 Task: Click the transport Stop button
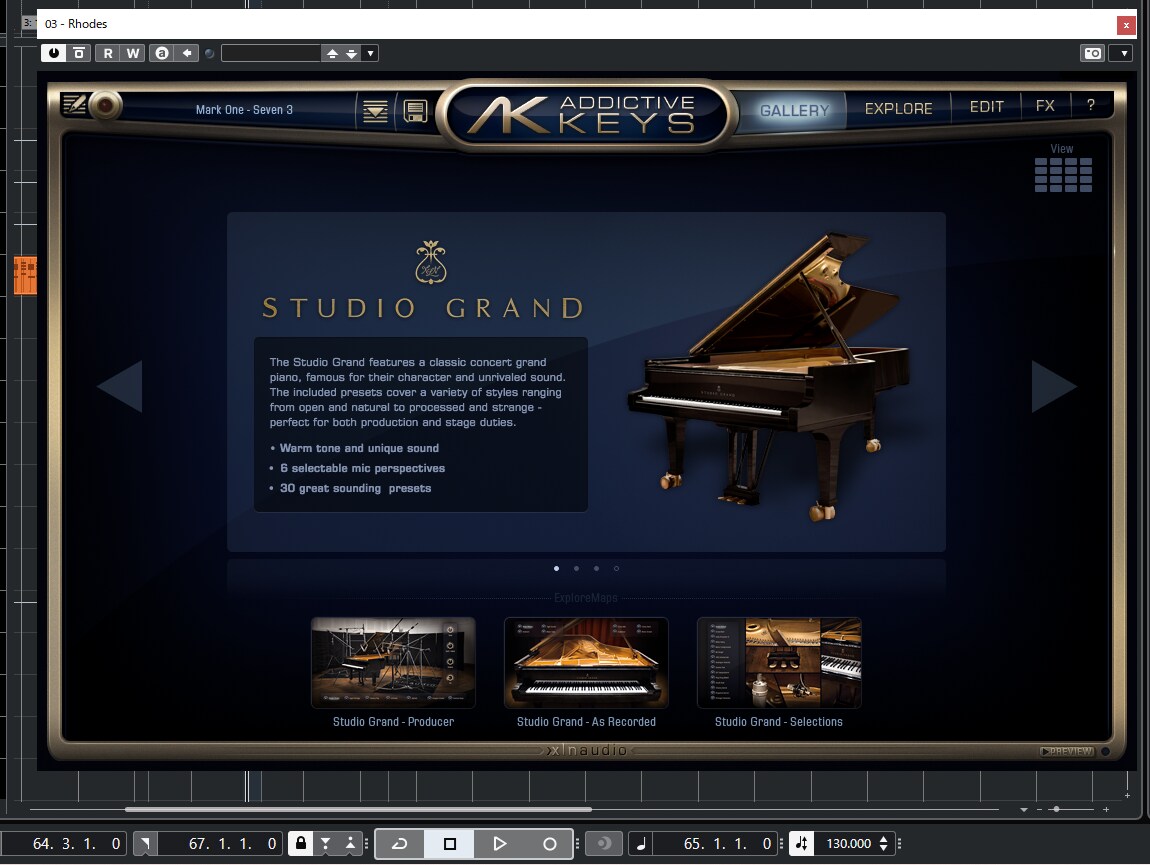[x=450, y=844]
